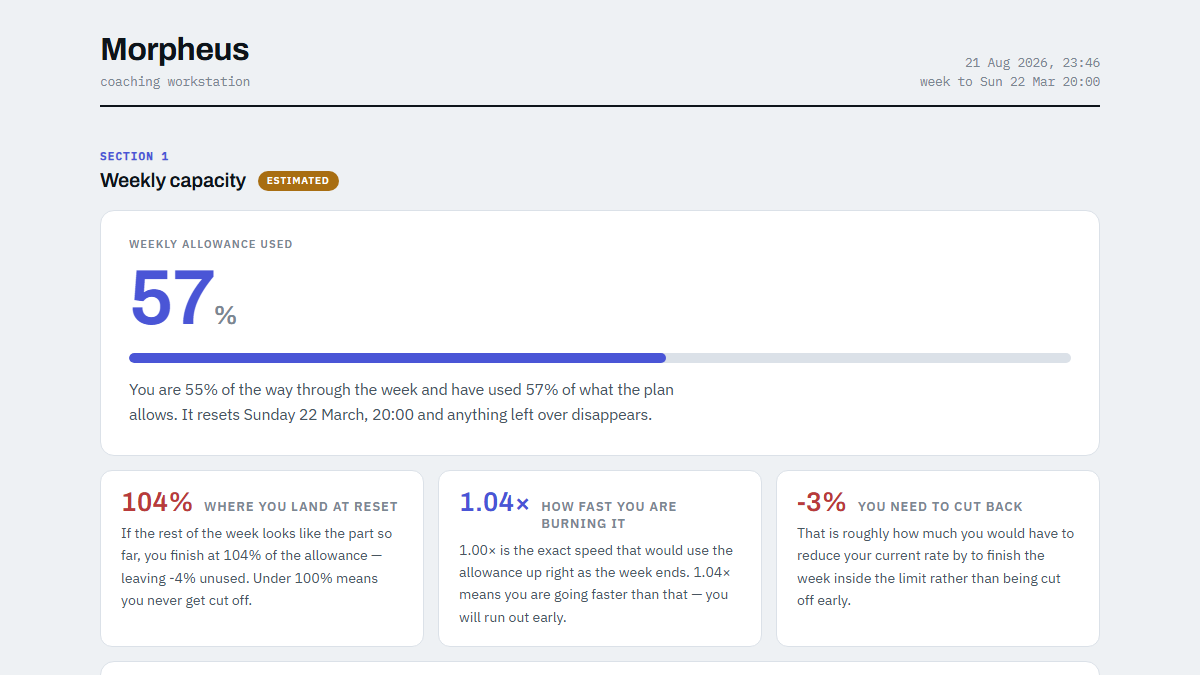Click the 1.04× burn rate value

coord(494,502)
